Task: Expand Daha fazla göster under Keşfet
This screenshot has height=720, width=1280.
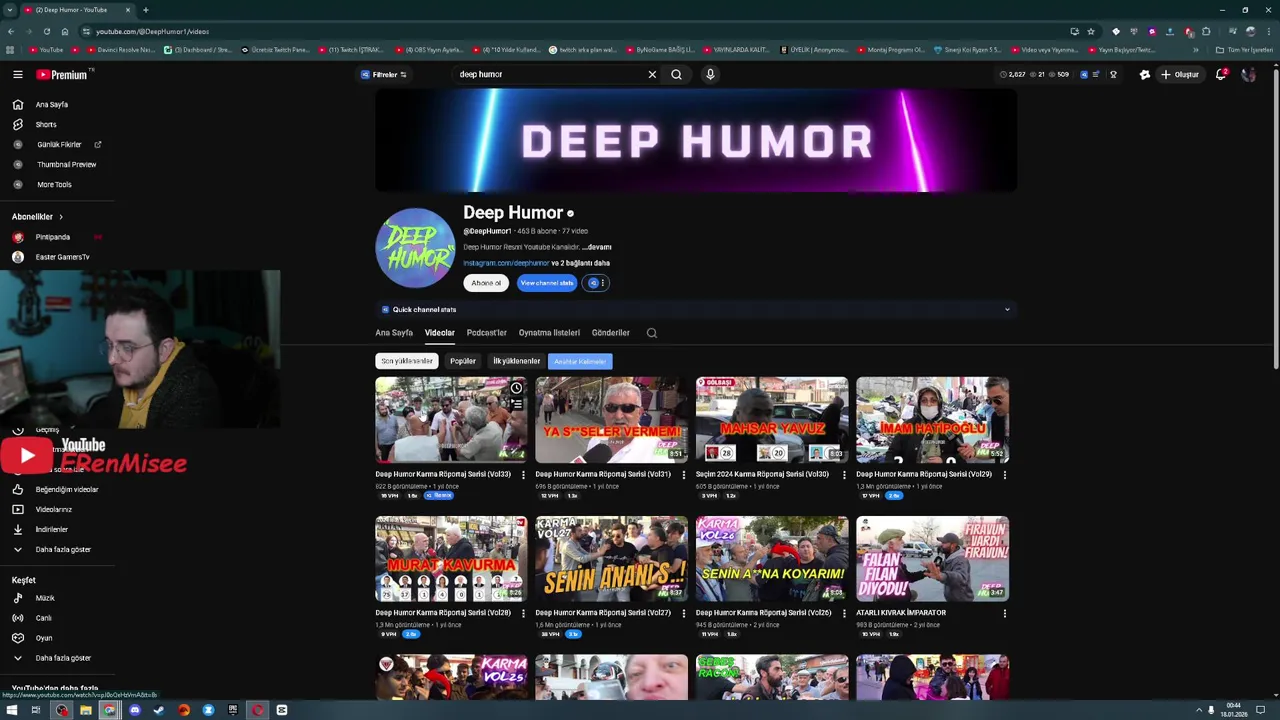Action: [63, 658]
